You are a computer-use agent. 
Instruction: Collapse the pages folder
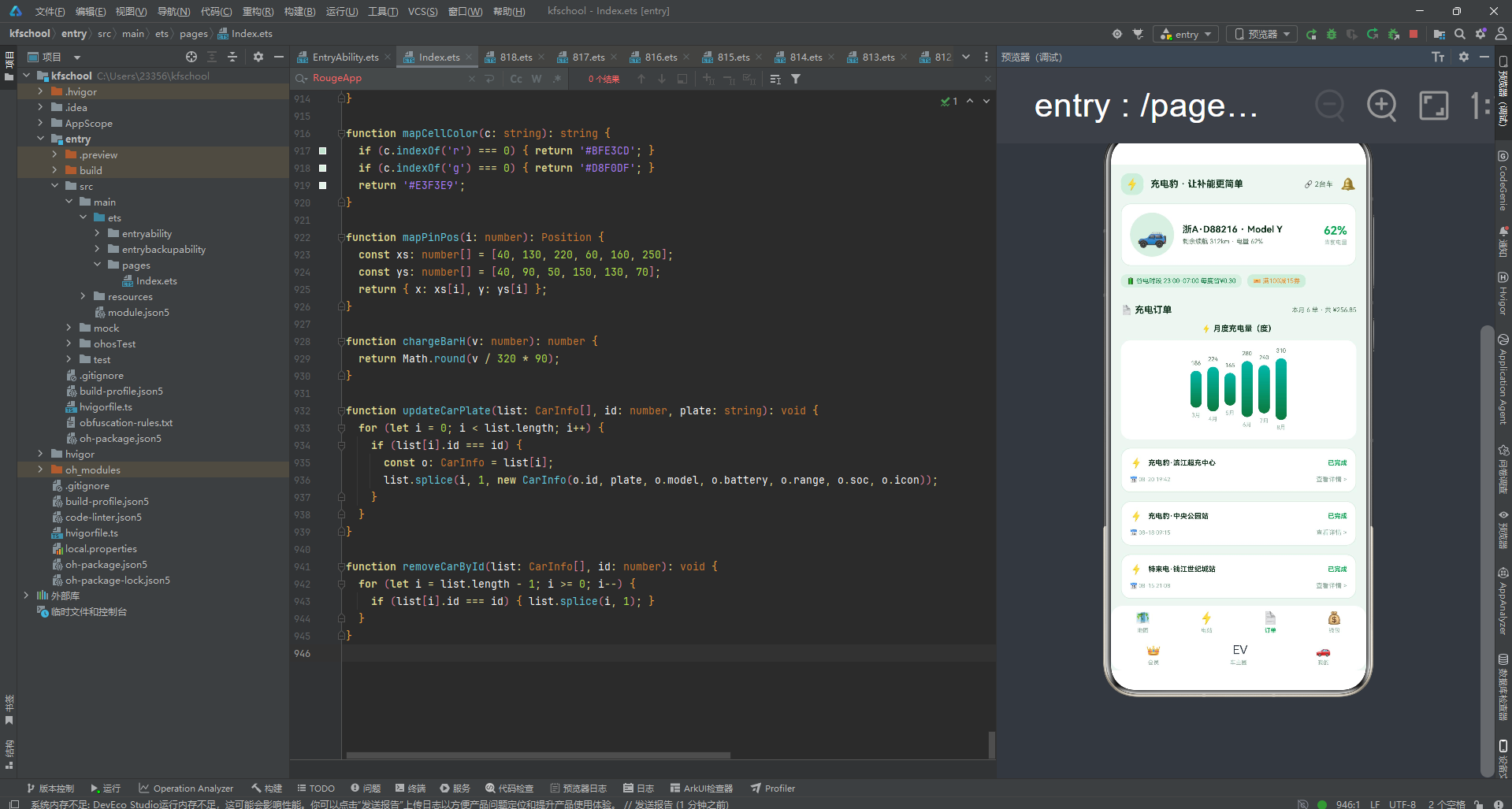click(x=97, y=265)
